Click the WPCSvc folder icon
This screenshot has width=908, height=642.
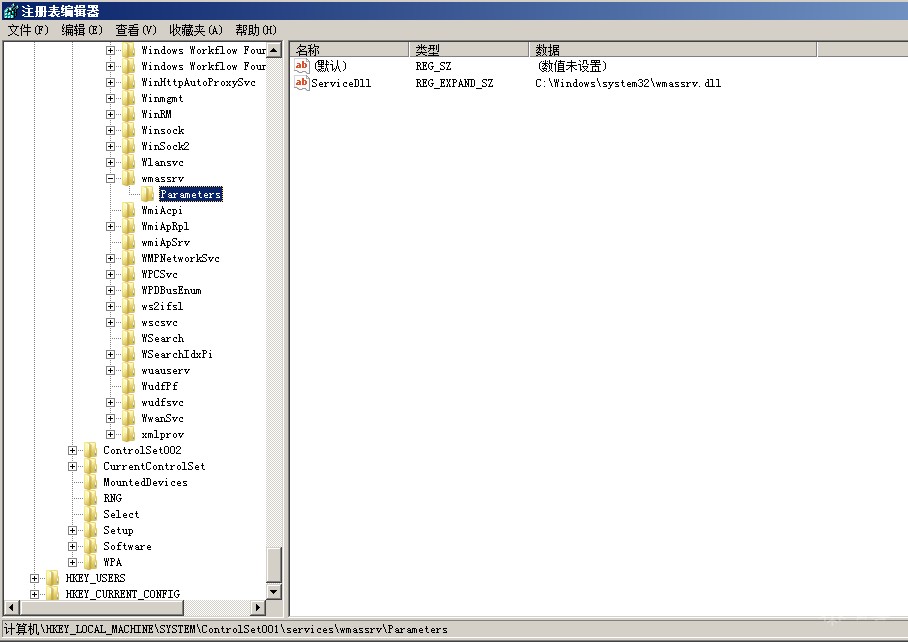129,274
